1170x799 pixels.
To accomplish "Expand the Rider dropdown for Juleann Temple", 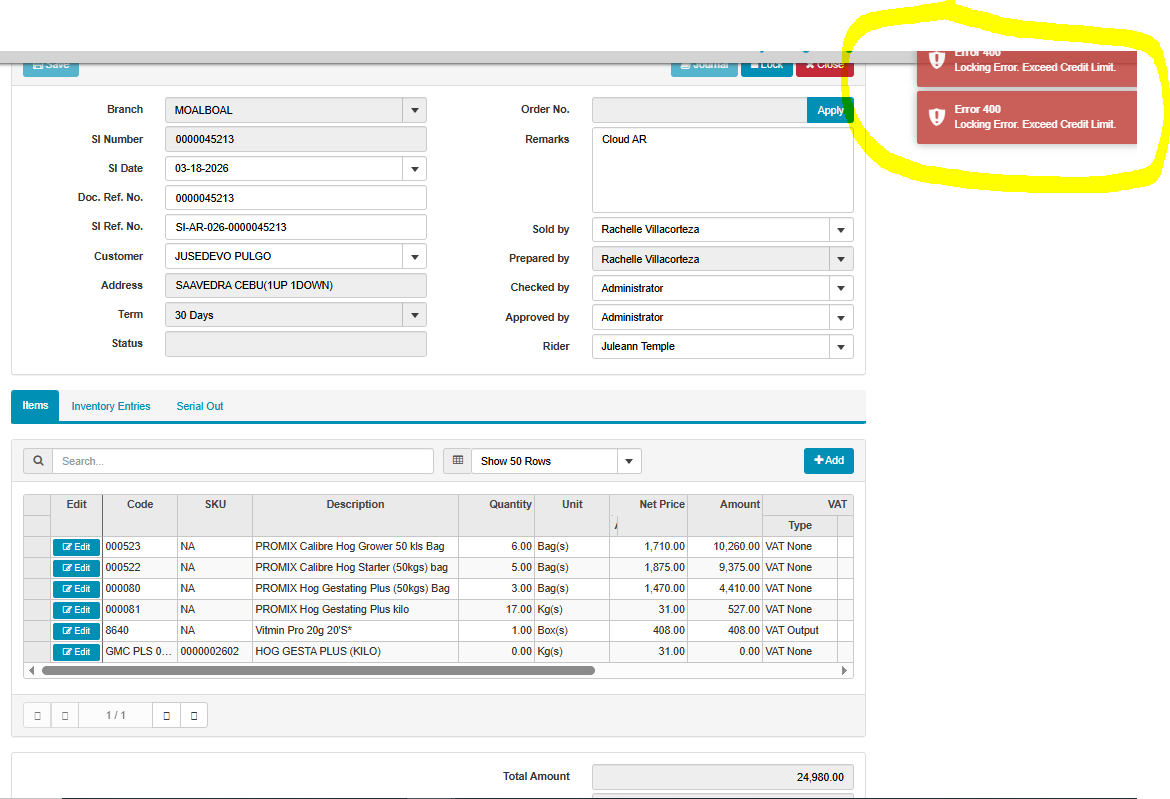I will pos(841,347).
